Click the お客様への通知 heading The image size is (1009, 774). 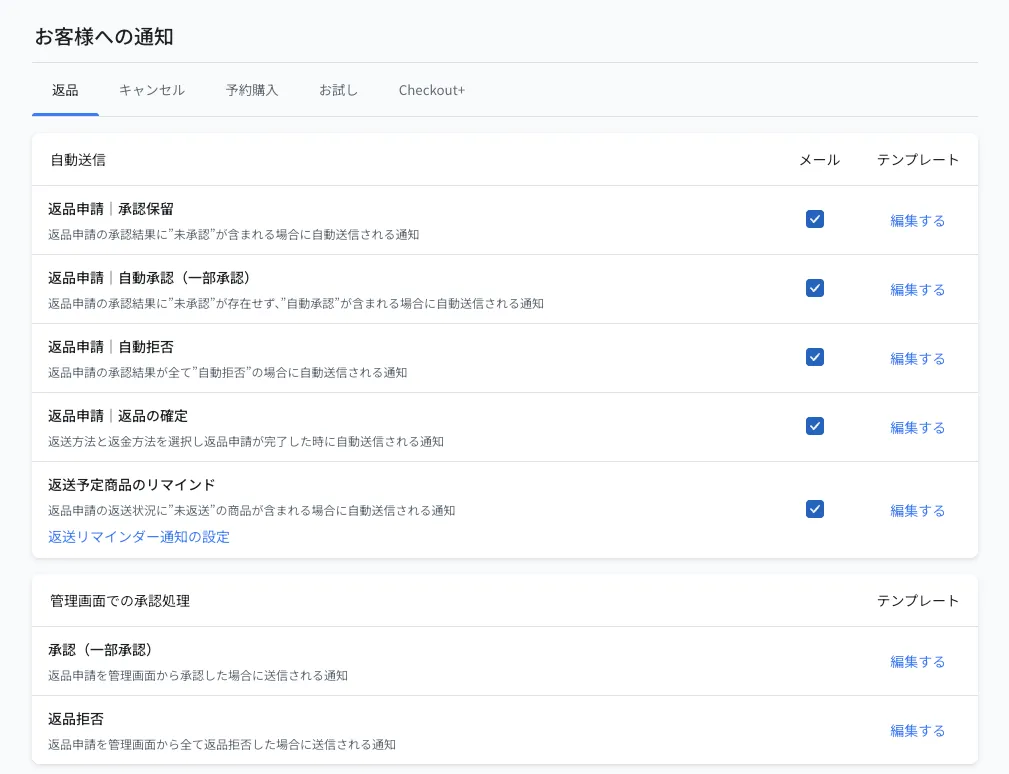(104, 37)
